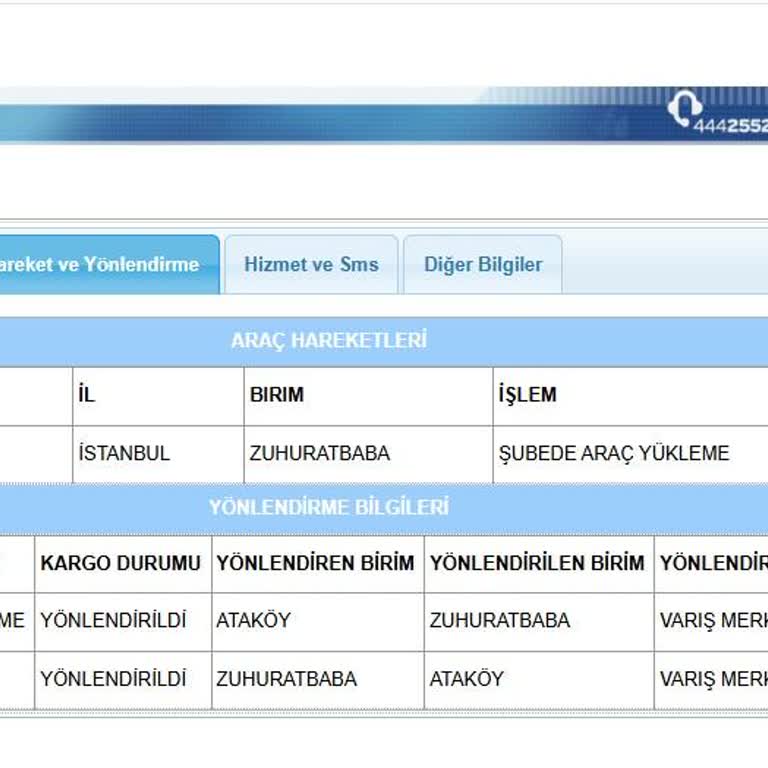Open the Hareket ve Yönlendirme tab

[109, 264]
